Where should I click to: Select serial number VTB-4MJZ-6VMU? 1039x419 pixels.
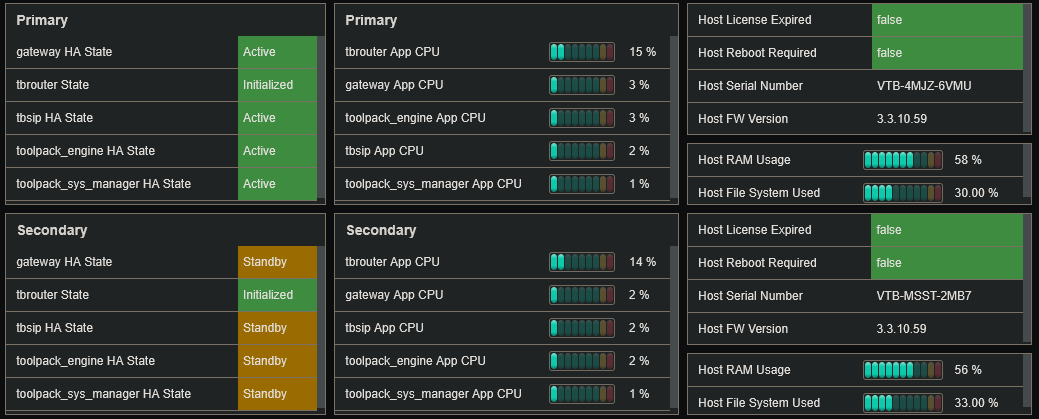(x=923, y=86)
